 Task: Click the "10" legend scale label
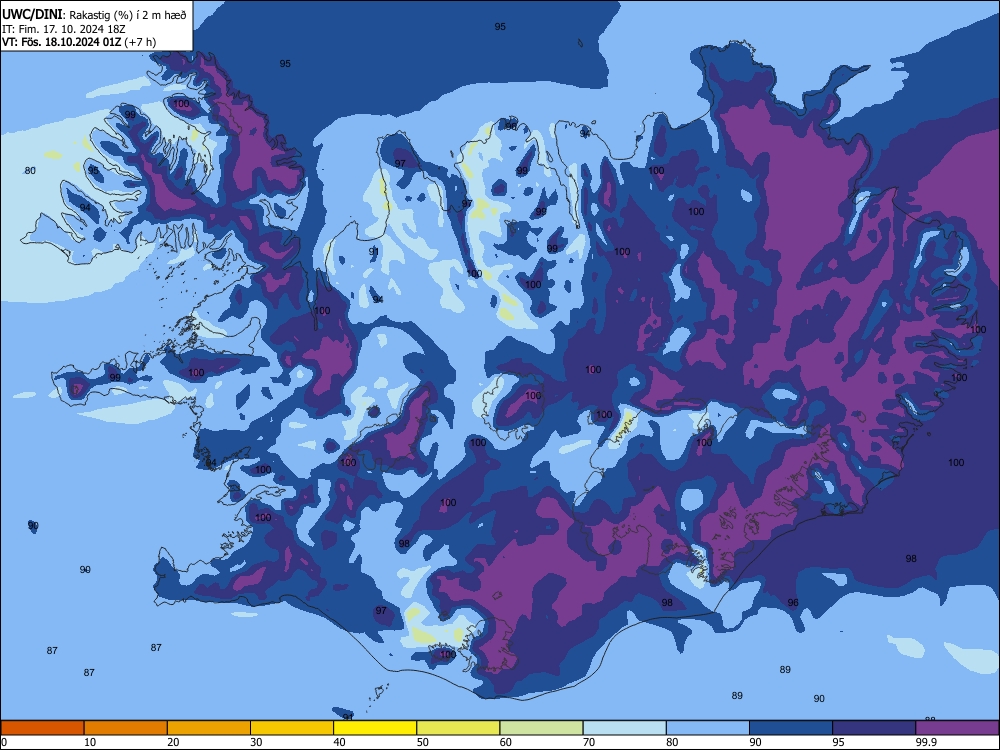pyautogui.click(x=90, y=742)
